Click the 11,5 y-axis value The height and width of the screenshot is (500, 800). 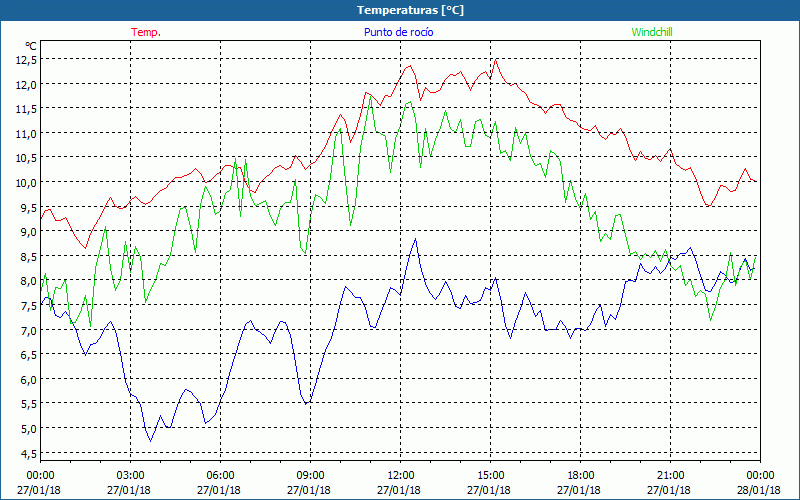[x=27, y=109]
